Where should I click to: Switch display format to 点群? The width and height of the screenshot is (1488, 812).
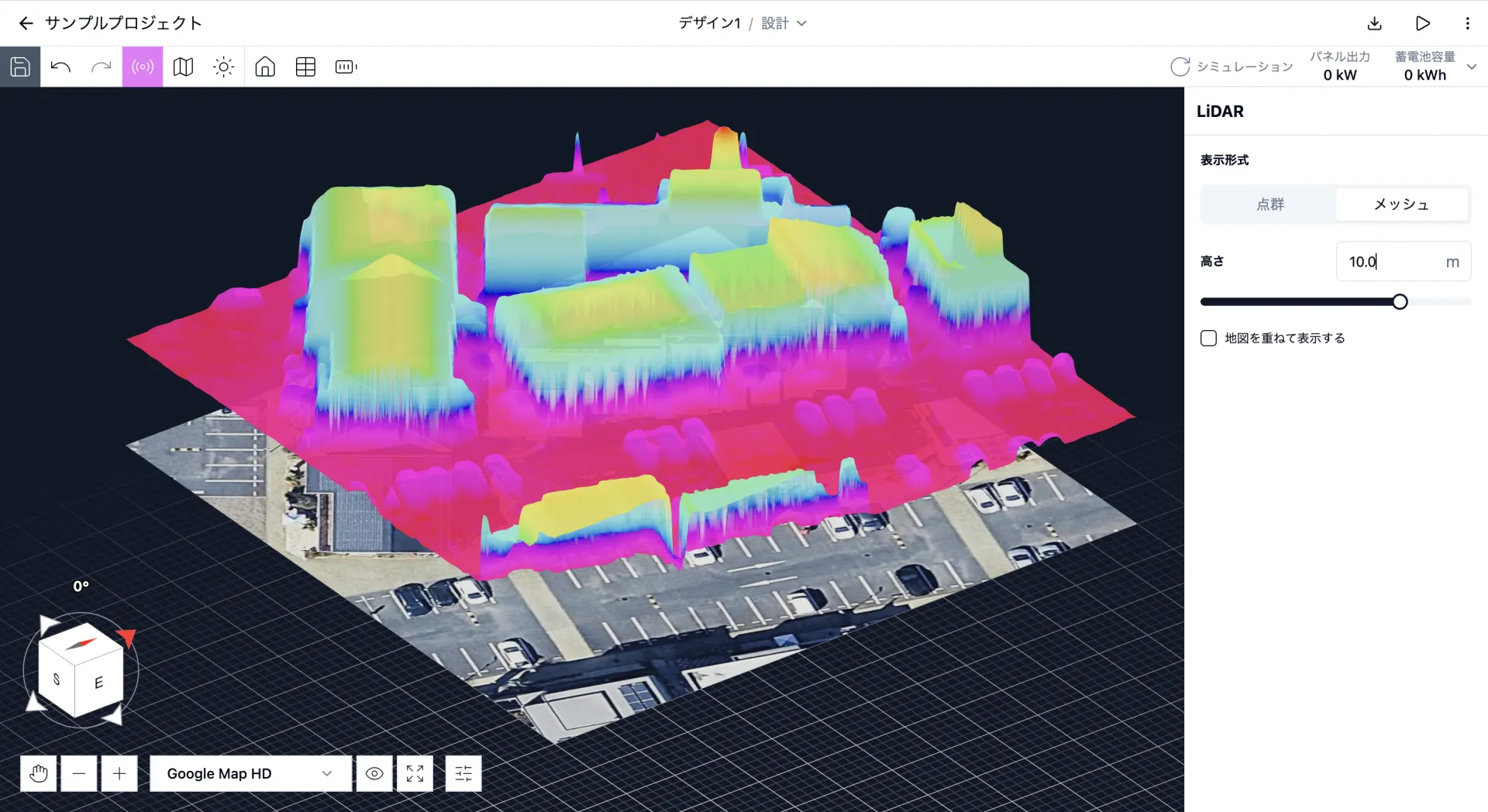pyautogui.click(x=1269, y=205)
